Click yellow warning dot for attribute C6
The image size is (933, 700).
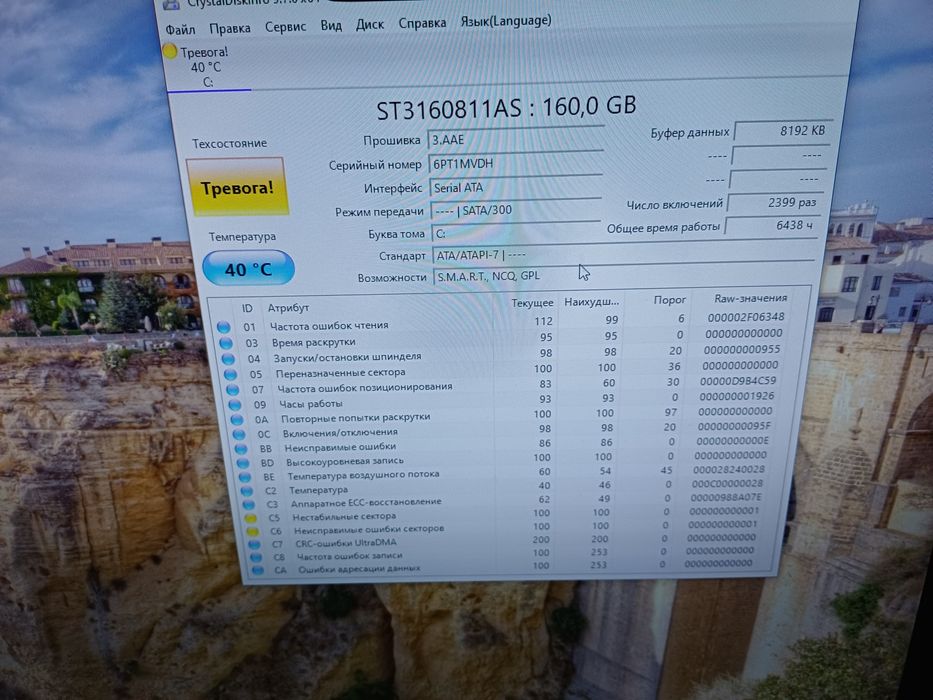(252, 532)
